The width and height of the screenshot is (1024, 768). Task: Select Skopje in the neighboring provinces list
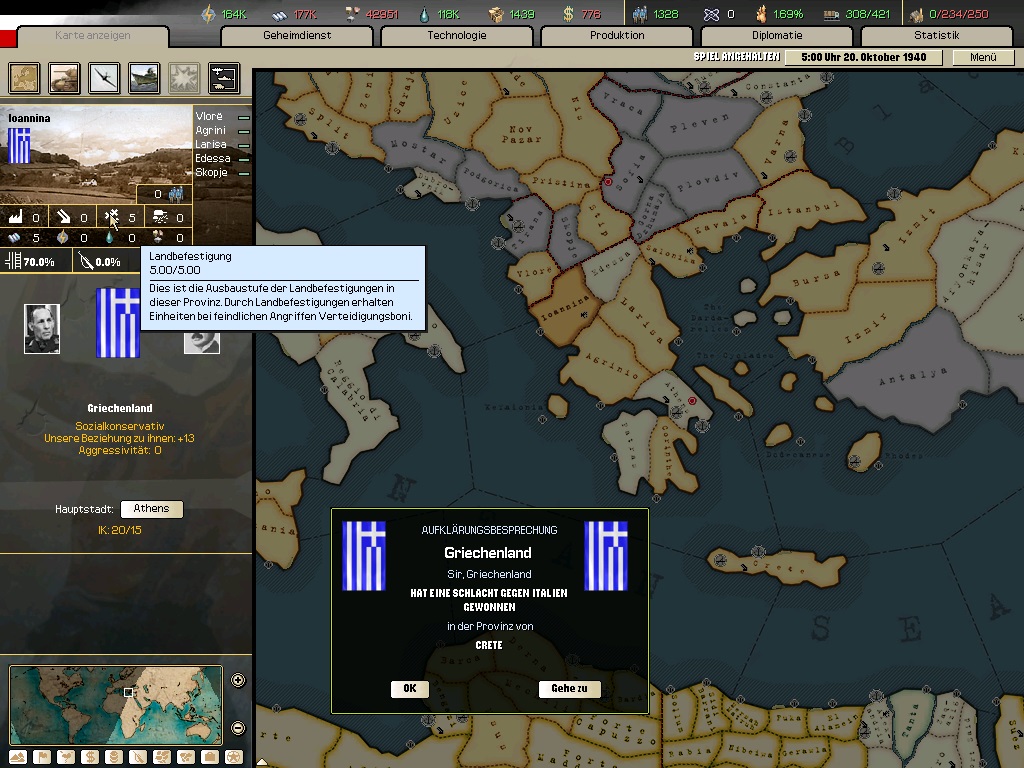(212, 172)
